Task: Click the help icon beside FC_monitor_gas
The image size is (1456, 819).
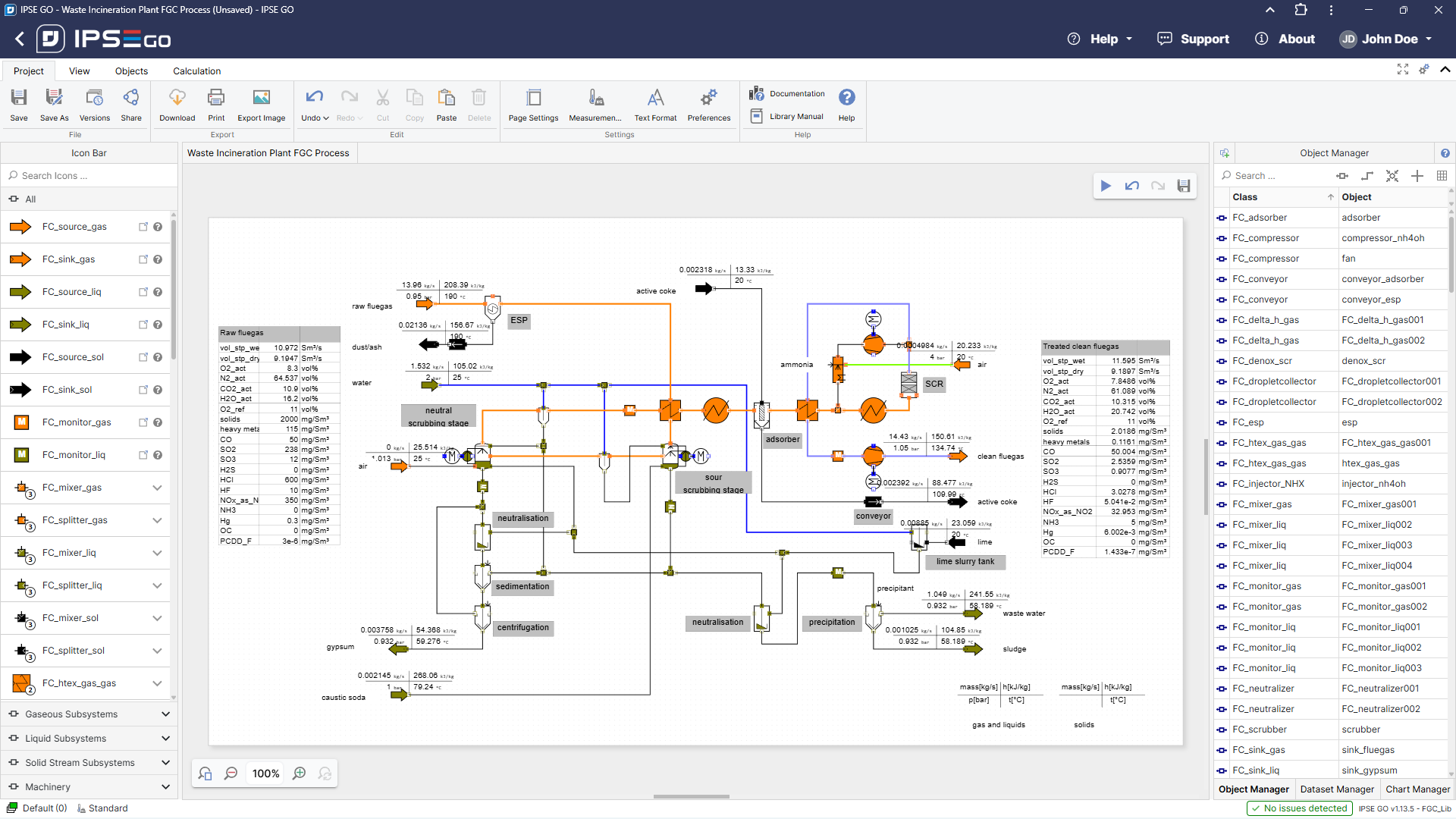Action: pyautogui.click(x=158, y=422)
